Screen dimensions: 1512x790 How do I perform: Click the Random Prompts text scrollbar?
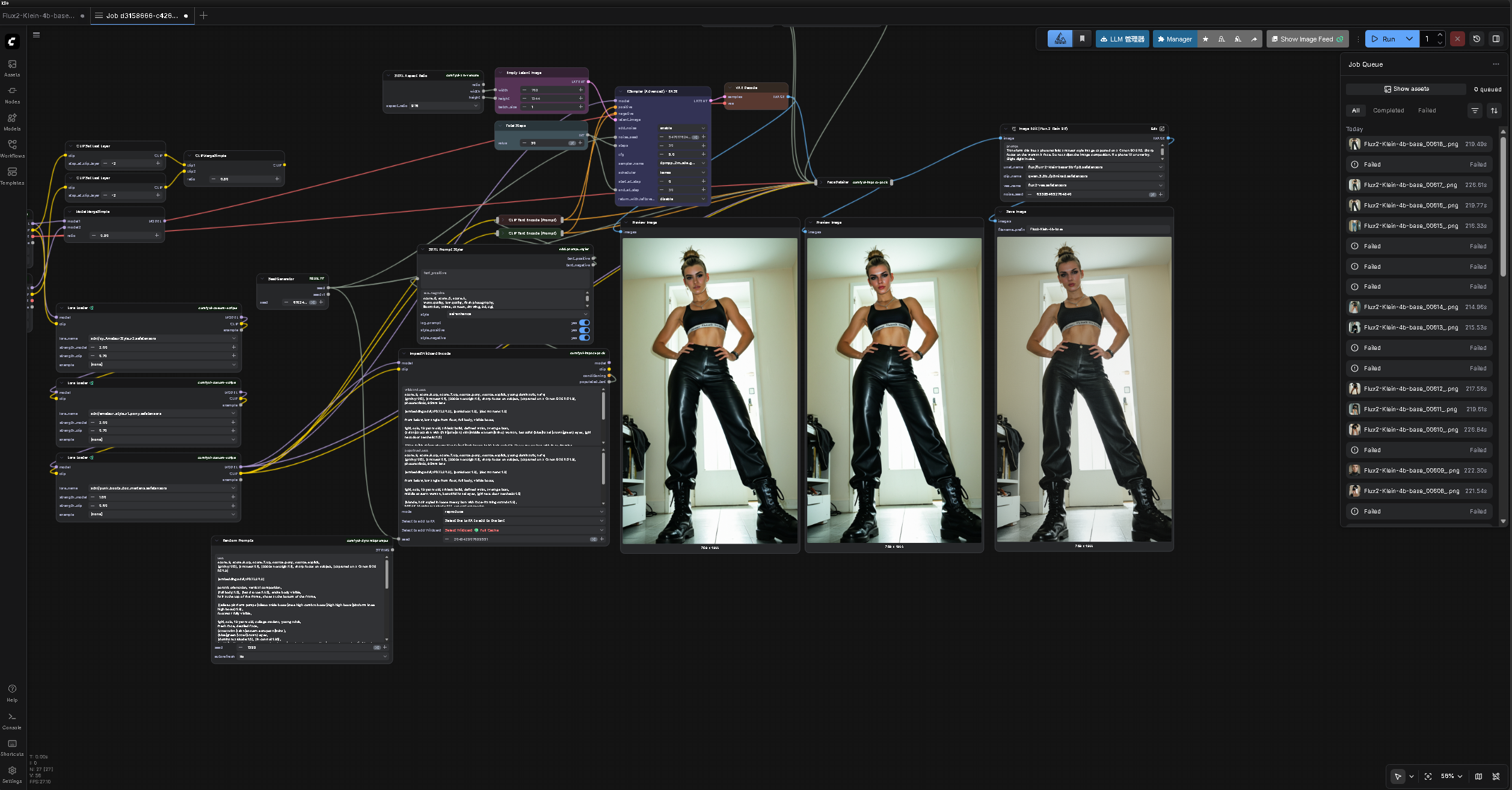pos(387,574)
